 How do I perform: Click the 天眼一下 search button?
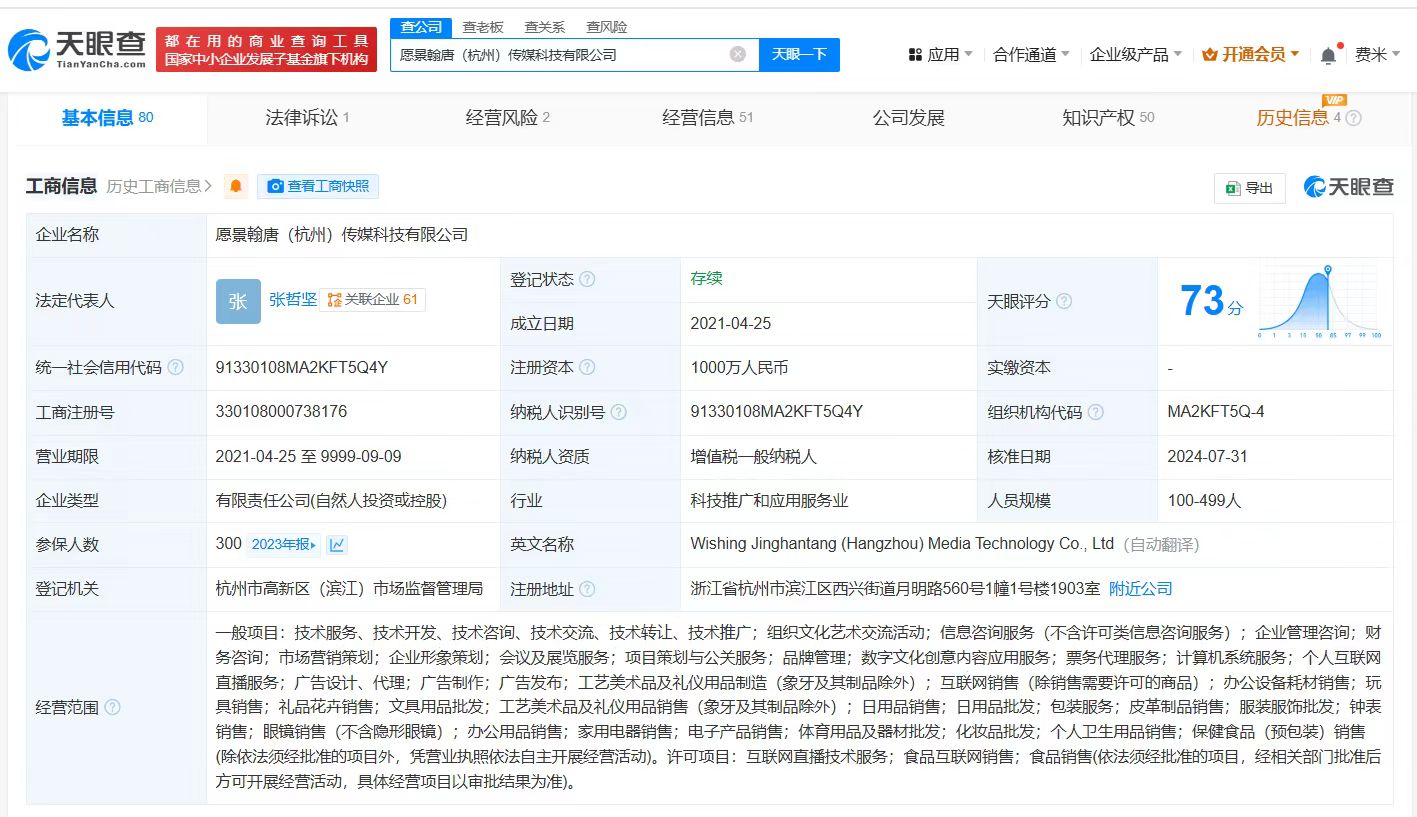coord(799,54)
